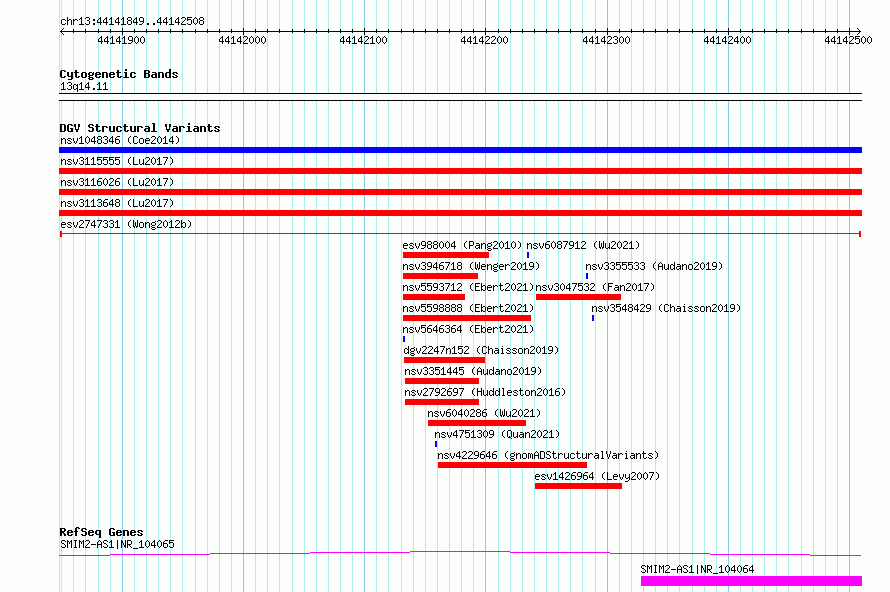Screen dimensions: 890x592
Task: Click ruler position 44142100
Action: [363, 40]
